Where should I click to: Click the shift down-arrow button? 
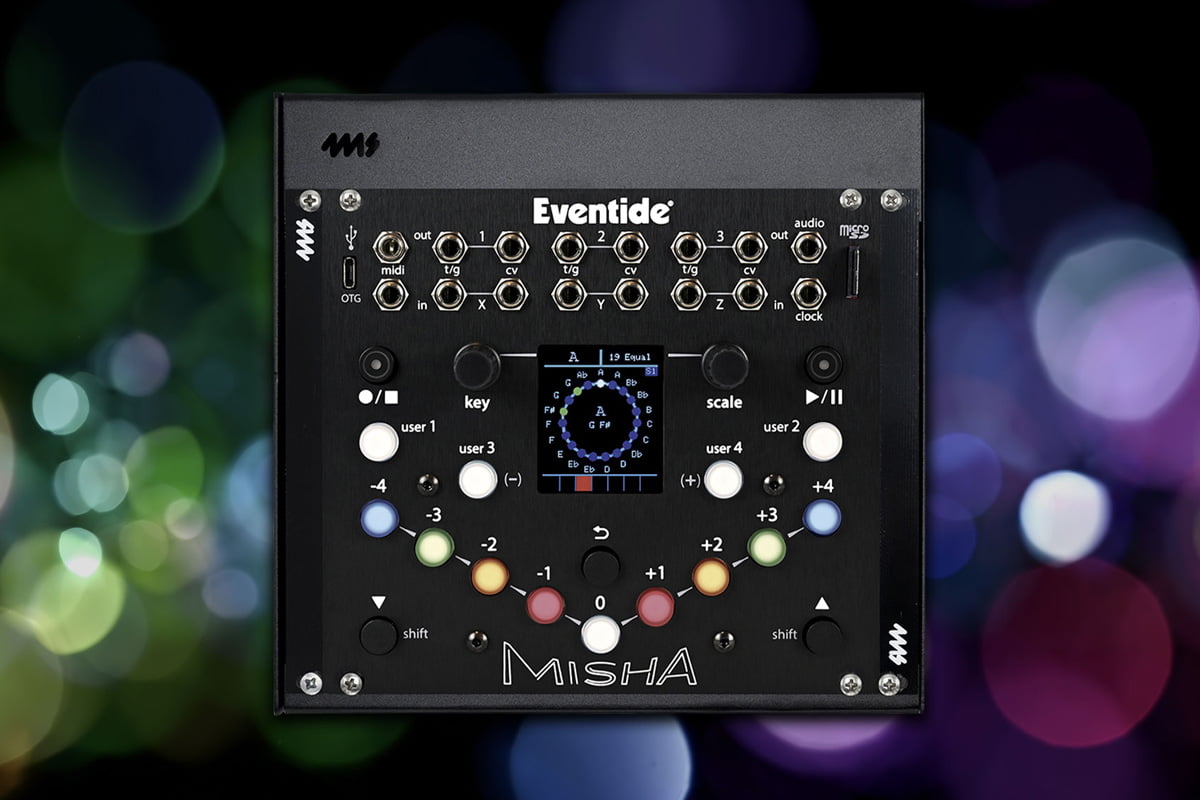379,635
